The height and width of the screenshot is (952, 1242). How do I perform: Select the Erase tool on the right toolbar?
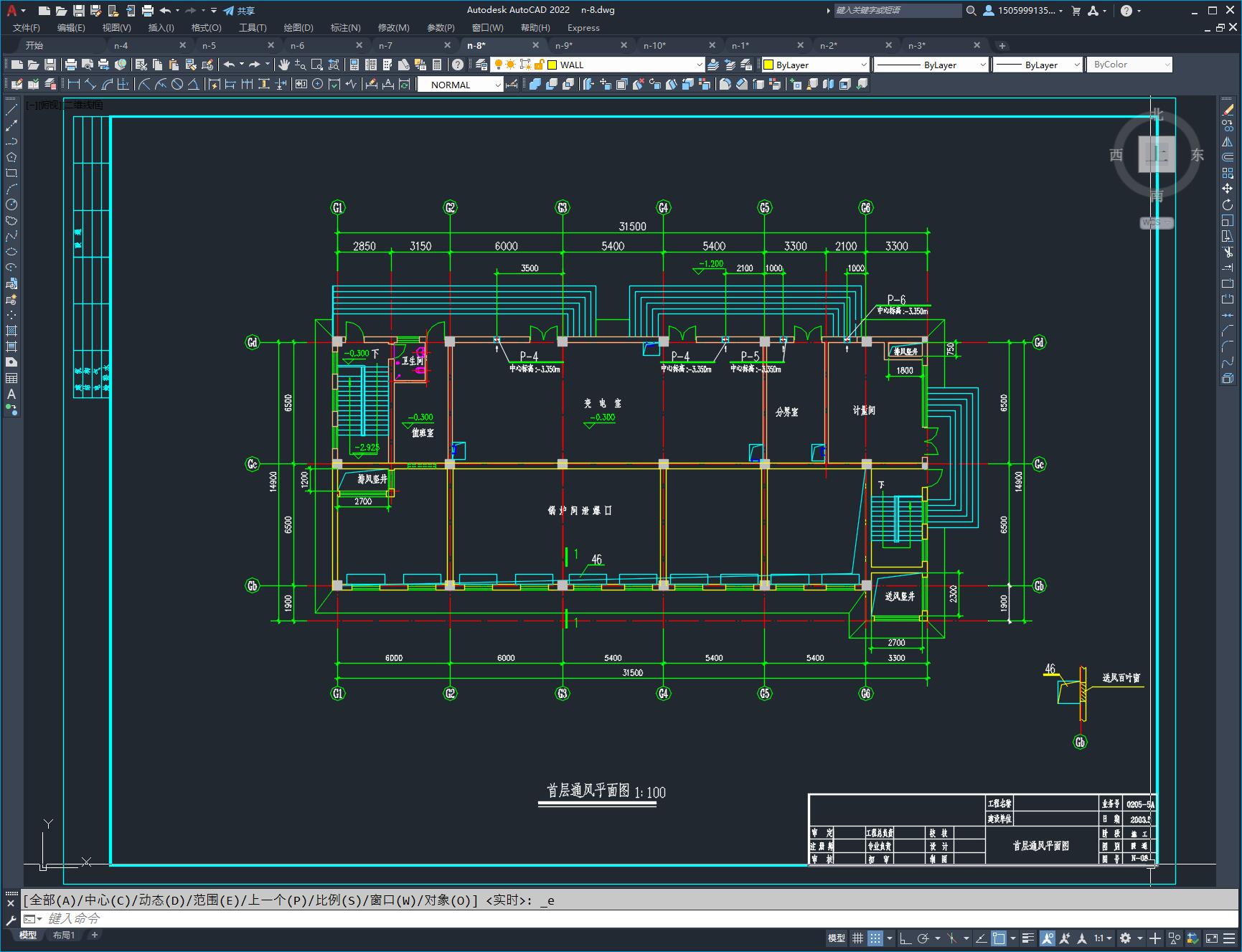pos(1228,110)
